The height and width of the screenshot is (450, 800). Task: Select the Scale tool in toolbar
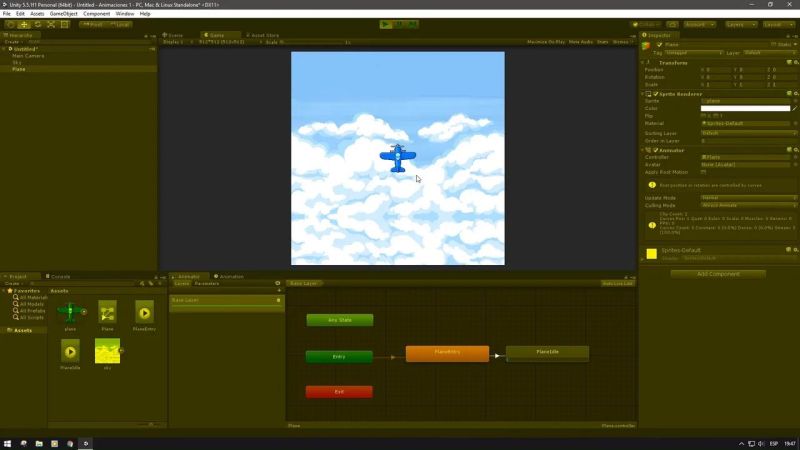(x=51, y=24)
